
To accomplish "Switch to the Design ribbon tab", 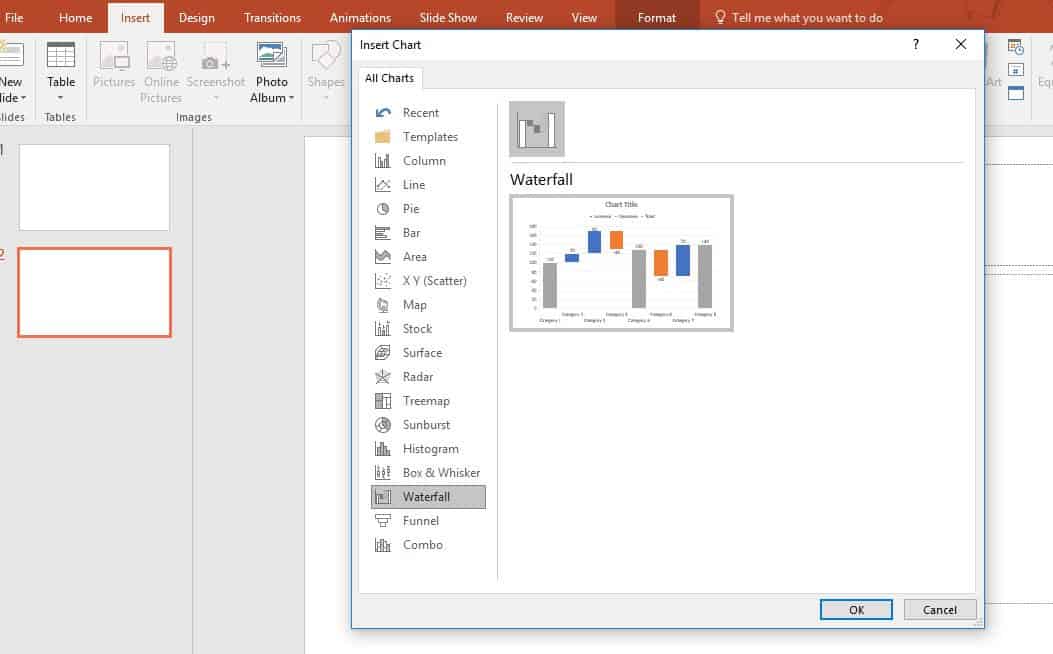I will 196,17.
